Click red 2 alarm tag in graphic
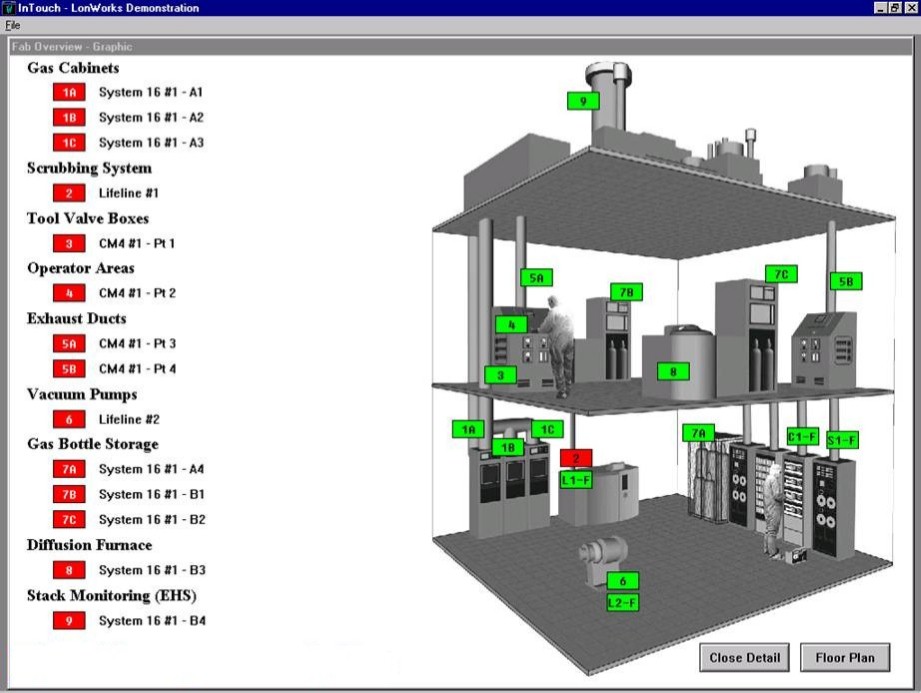The width and height of the screenshot is (921, 693). (x=576, y=458)
